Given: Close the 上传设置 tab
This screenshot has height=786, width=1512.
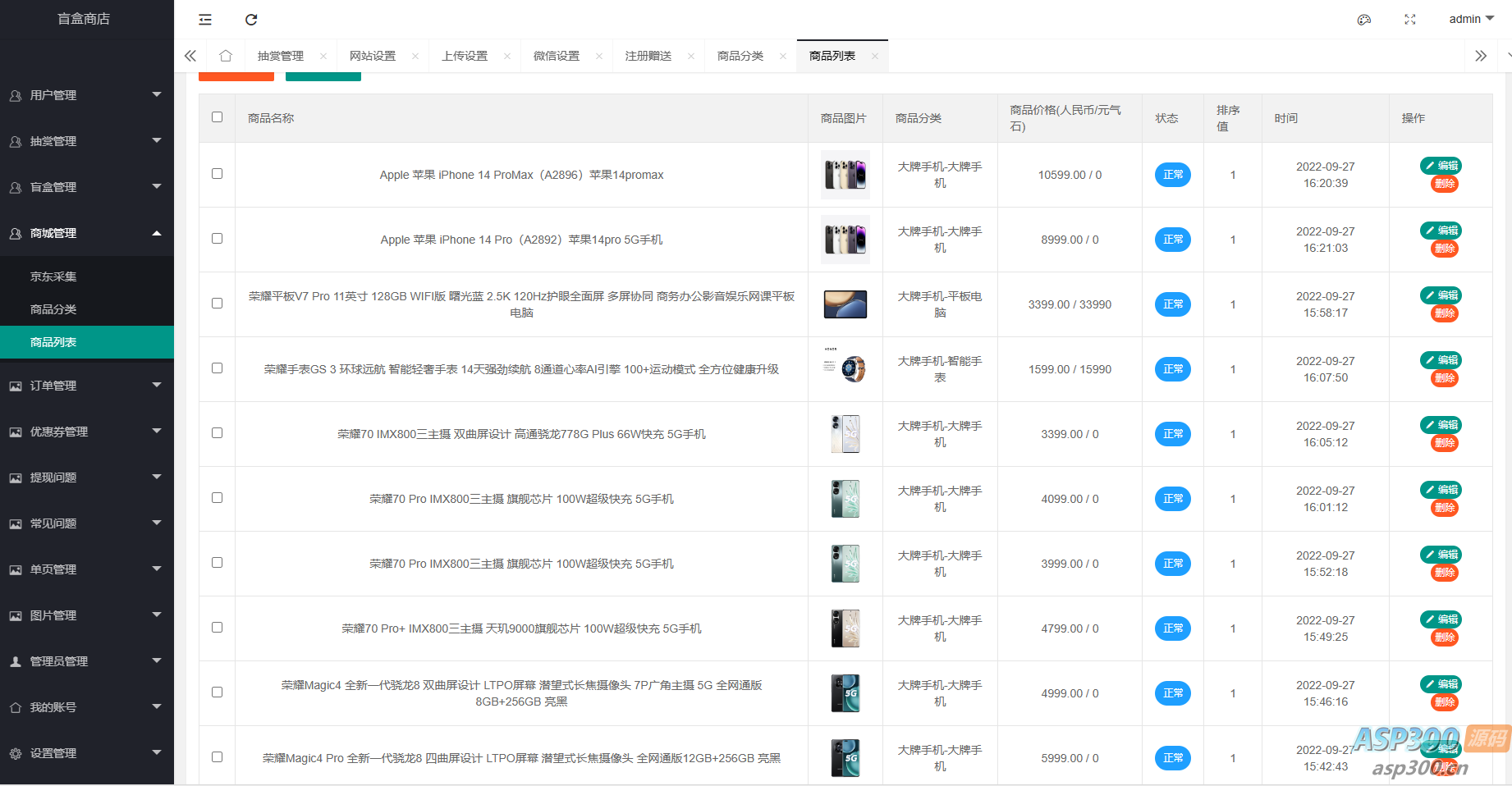Looking at the screenshot, I should click(507, 56).
